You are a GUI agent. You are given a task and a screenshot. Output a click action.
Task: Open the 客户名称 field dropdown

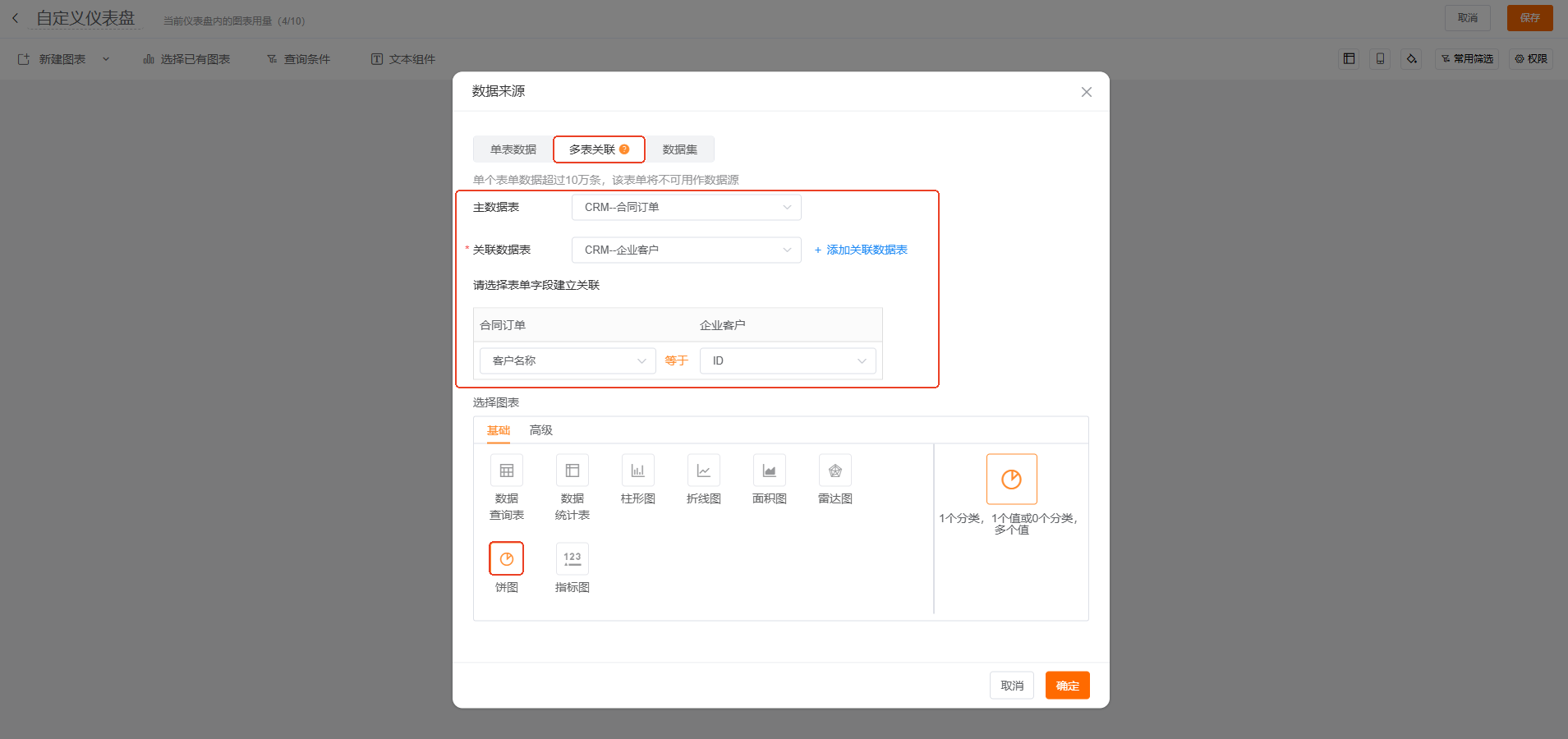click(568, 360)
